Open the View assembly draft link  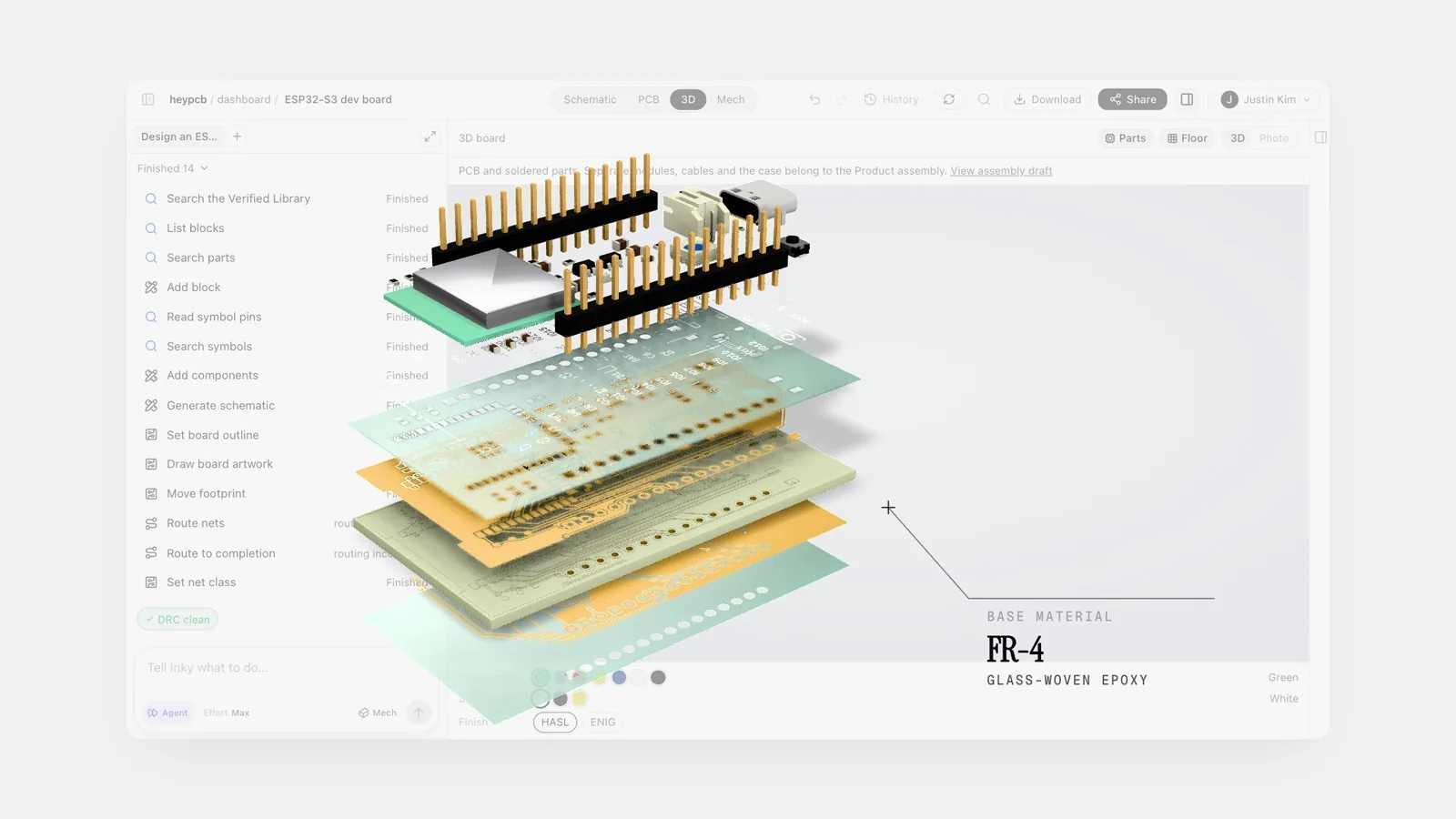tap(1001, 171)
